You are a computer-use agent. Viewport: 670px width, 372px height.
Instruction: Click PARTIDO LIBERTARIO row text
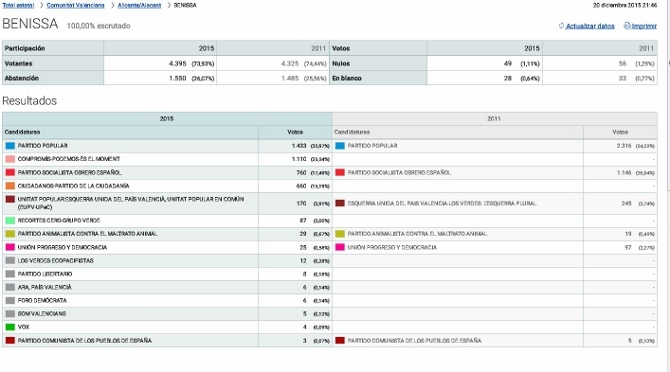coord(45,274)
